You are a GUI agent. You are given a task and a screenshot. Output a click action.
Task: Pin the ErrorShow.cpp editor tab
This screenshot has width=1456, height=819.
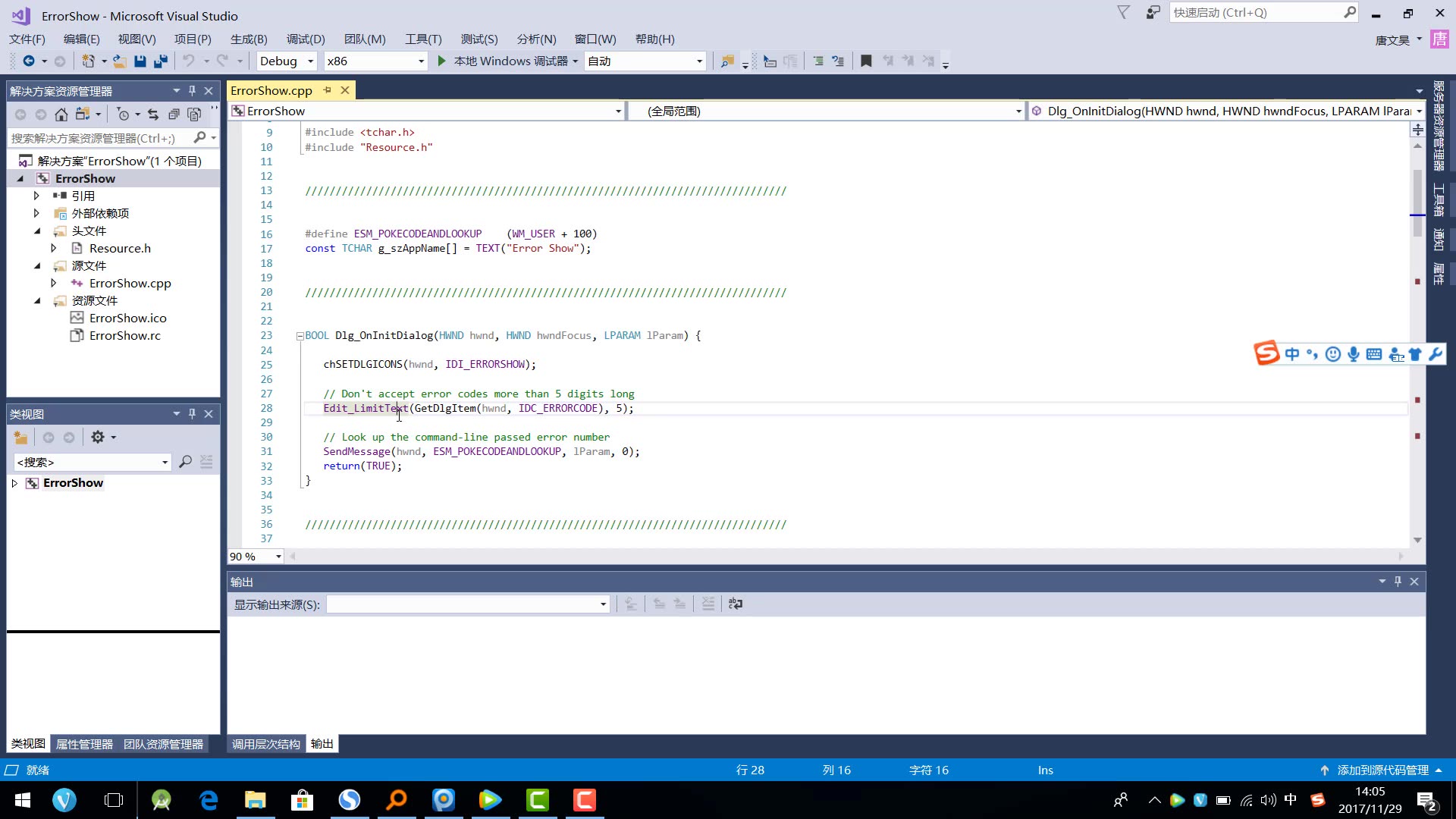coord(328,90)
